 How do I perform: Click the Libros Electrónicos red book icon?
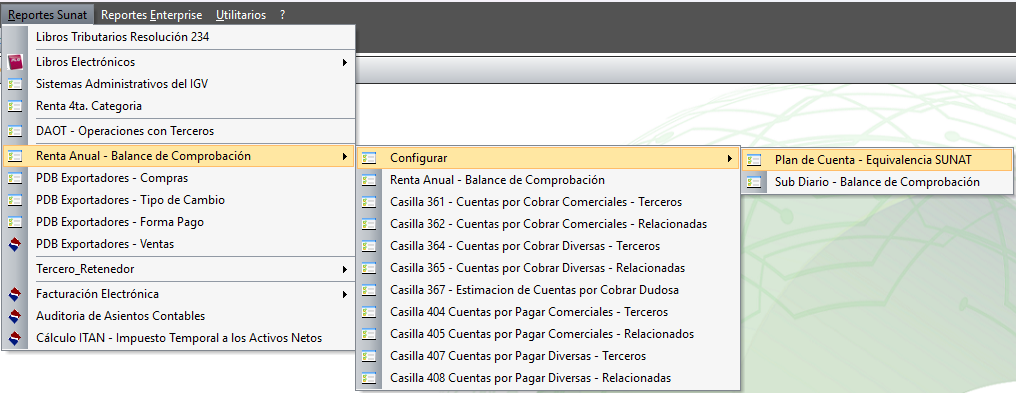click(15, 62)
